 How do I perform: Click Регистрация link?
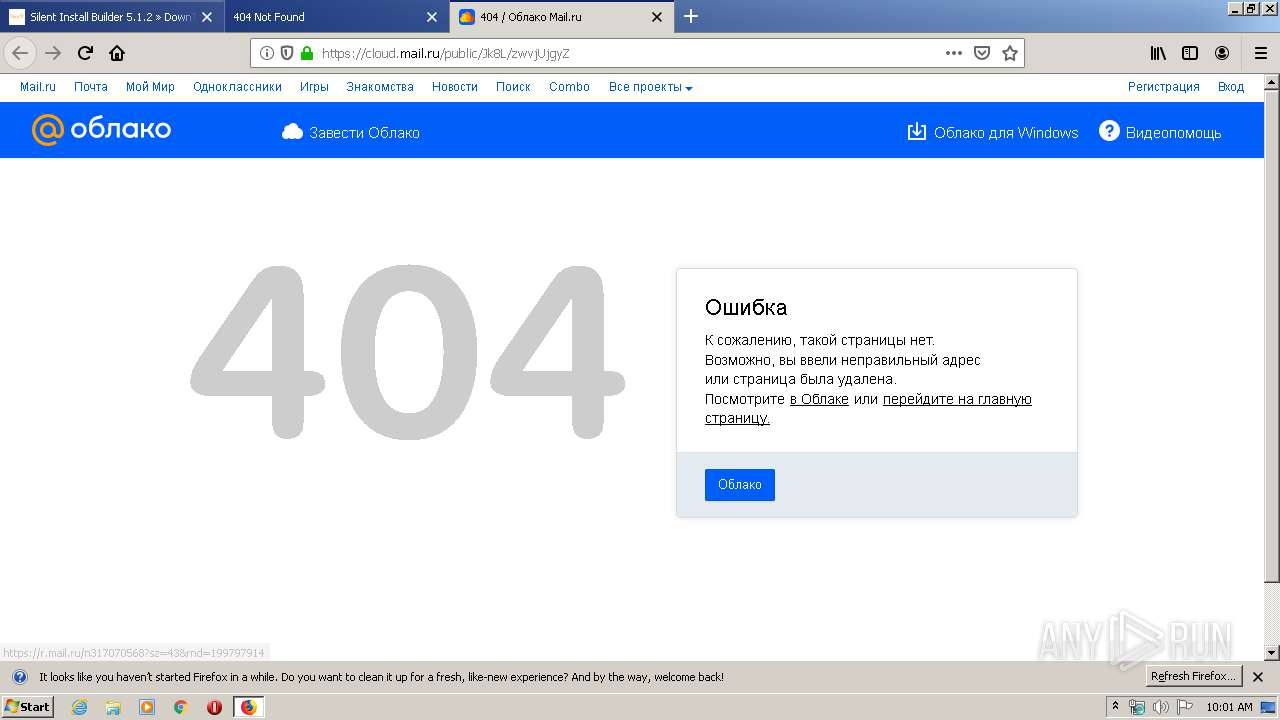point(1164,87)
